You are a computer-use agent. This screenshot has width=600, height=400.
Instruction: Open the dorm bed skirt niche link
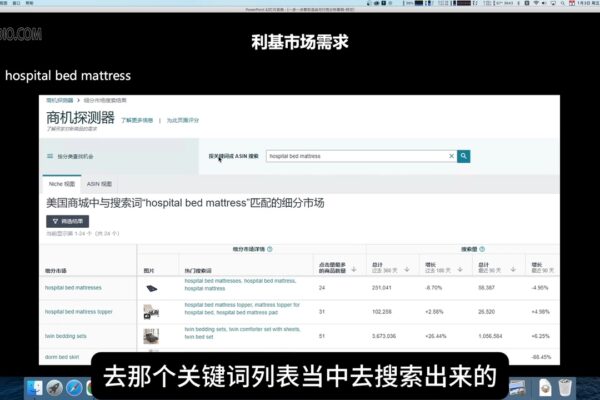click(62, 357)
